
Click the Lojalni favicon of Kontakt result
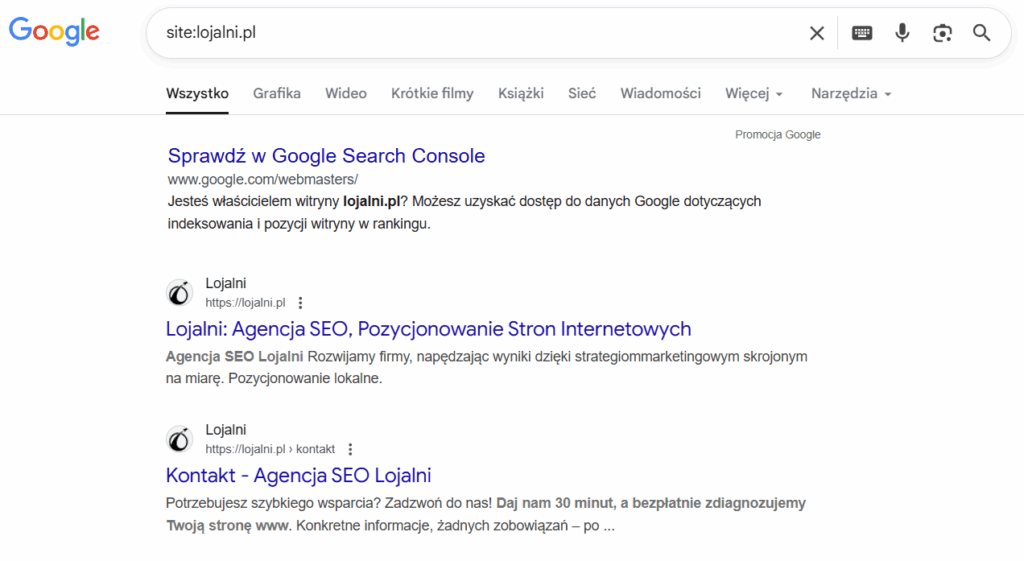(179, 439)
